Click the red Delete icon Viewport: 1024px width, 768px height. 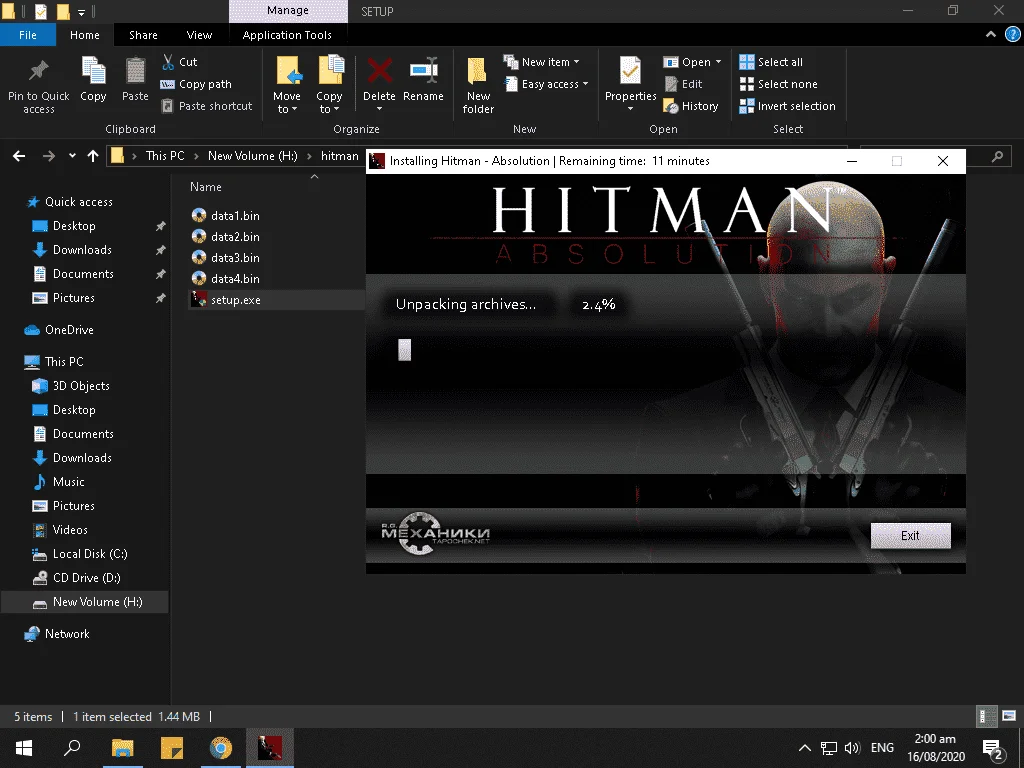(x=379, y=71)
